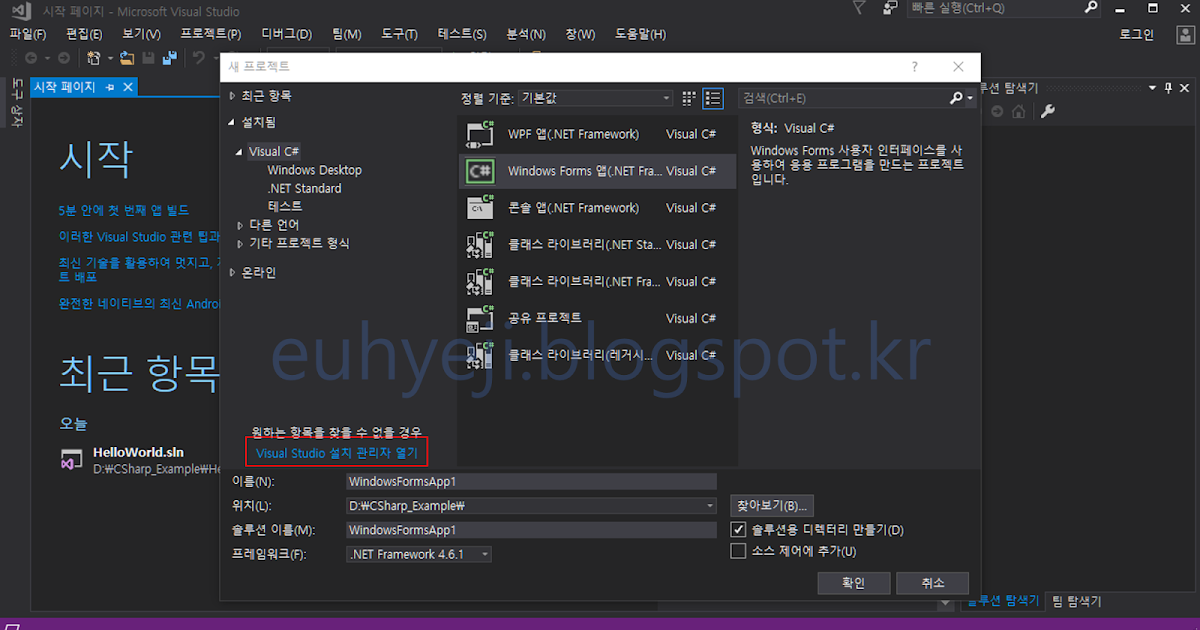Viewport: 1200px width, 630px height.
Task: Open the 5분 안에 첫 번째 앱 빌드 link
Action: (x=124, y=210)
